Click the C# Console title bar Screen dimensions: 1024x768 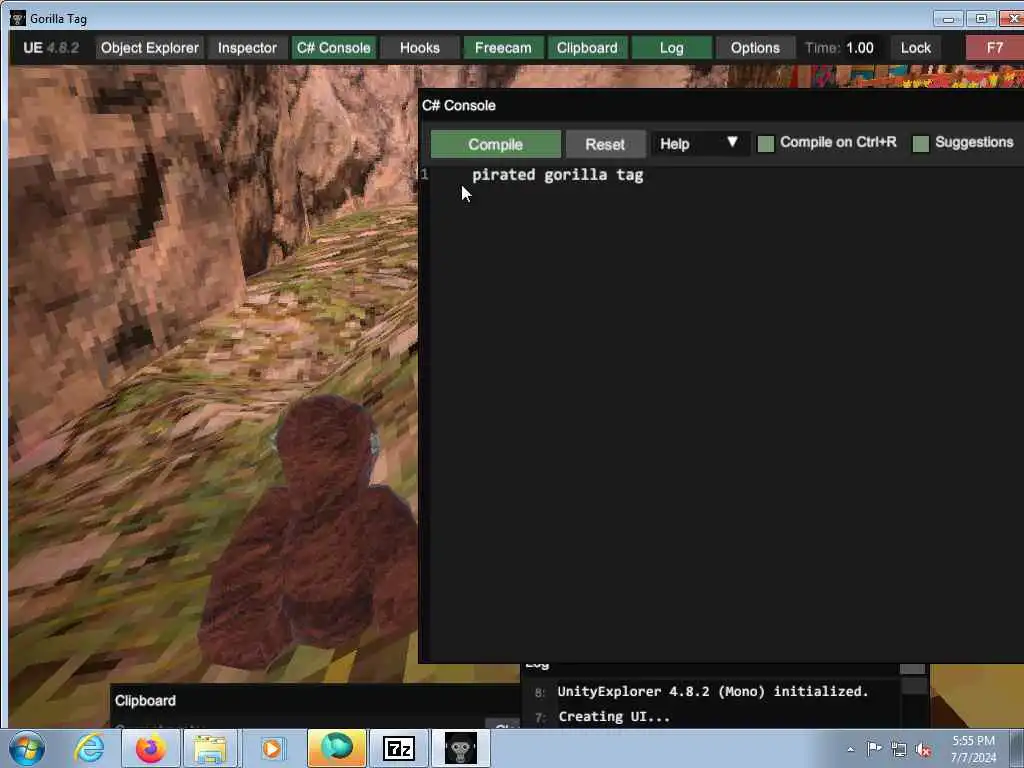tap(721, 105)
